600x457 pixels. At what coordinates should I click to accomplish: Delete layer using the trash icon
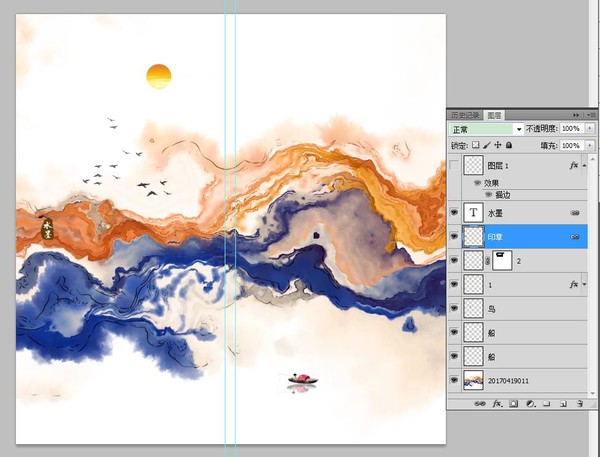(x=580, y=403)
